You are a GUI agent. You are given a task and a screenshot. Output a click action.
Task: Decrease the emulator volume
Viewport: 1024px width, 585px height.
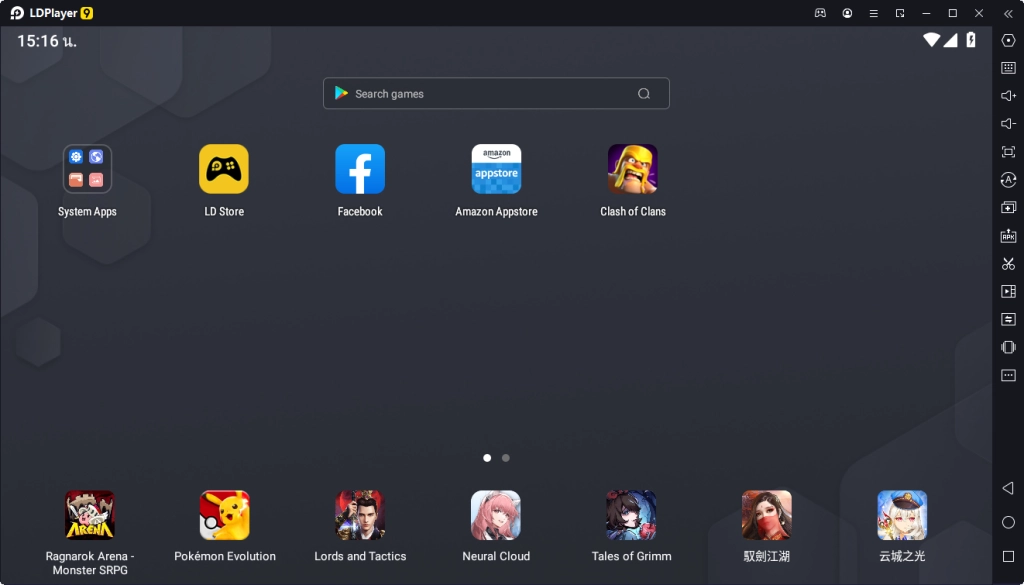pyautogui.click(x=1008, y=123)
